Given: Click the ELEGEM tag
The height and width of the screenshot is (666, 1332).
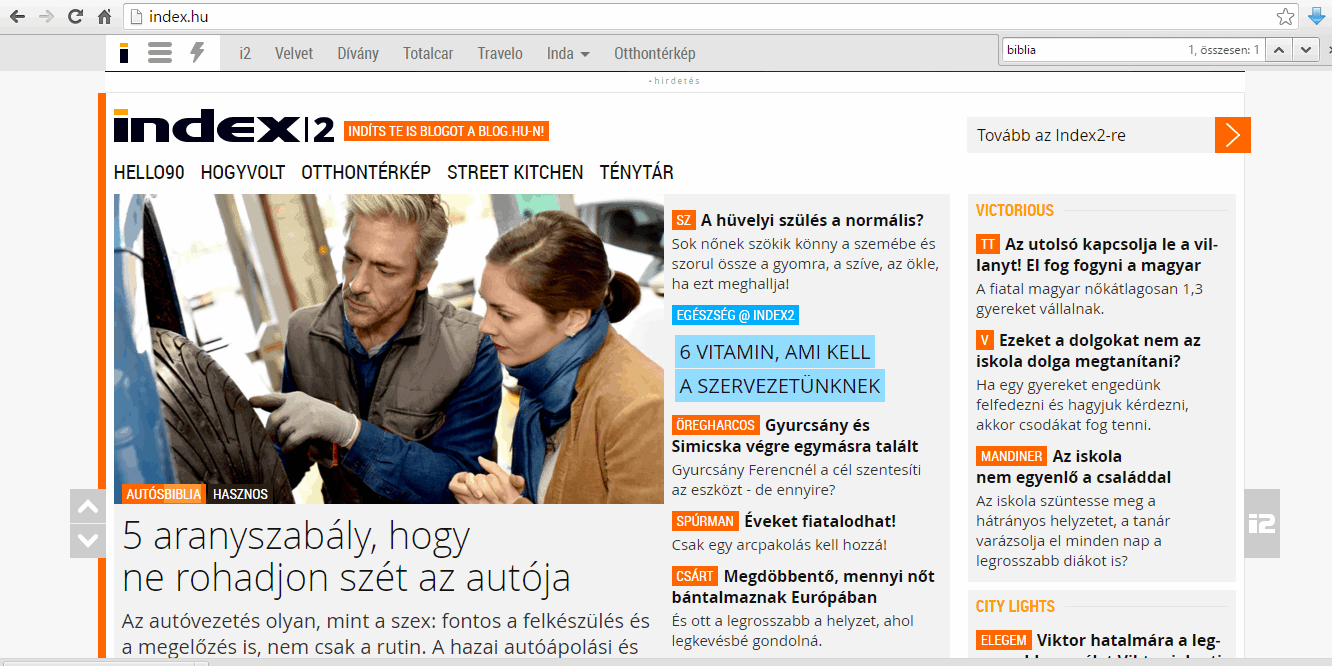Looking at the screenshot, I should (1003, 640).
